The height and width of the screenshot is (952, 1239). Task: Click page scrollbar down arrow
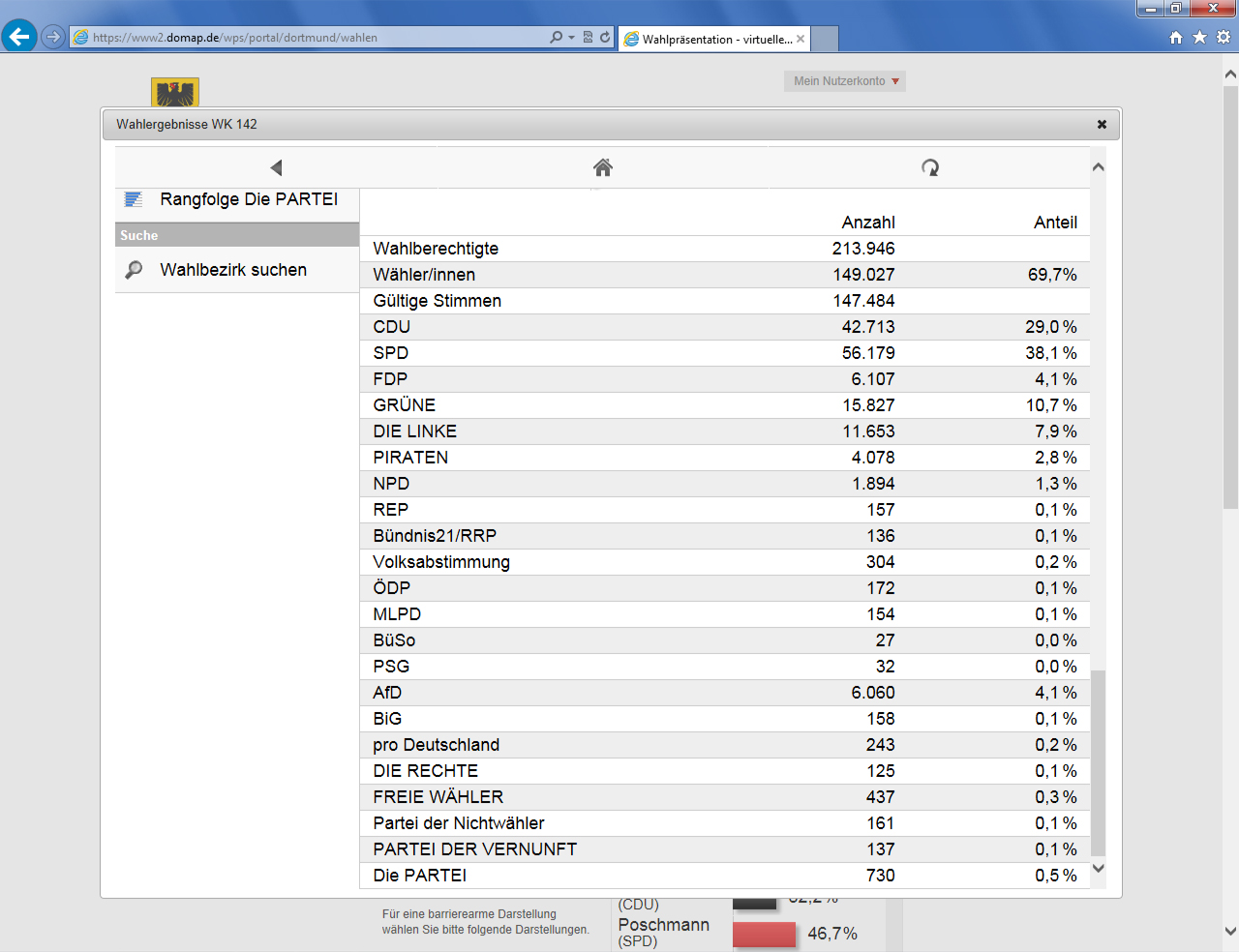[x=1230, y=932]
